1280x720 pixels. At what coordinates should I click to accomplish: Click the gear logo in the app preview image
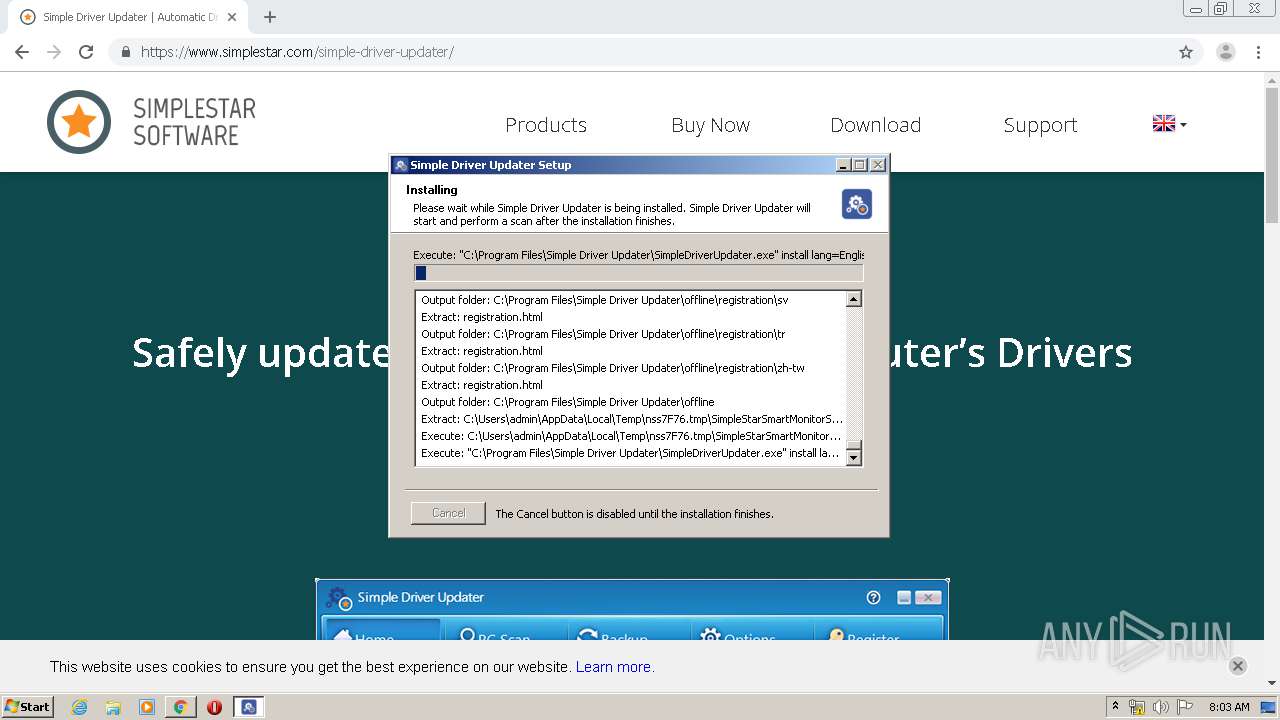click(x=338, y=598)
